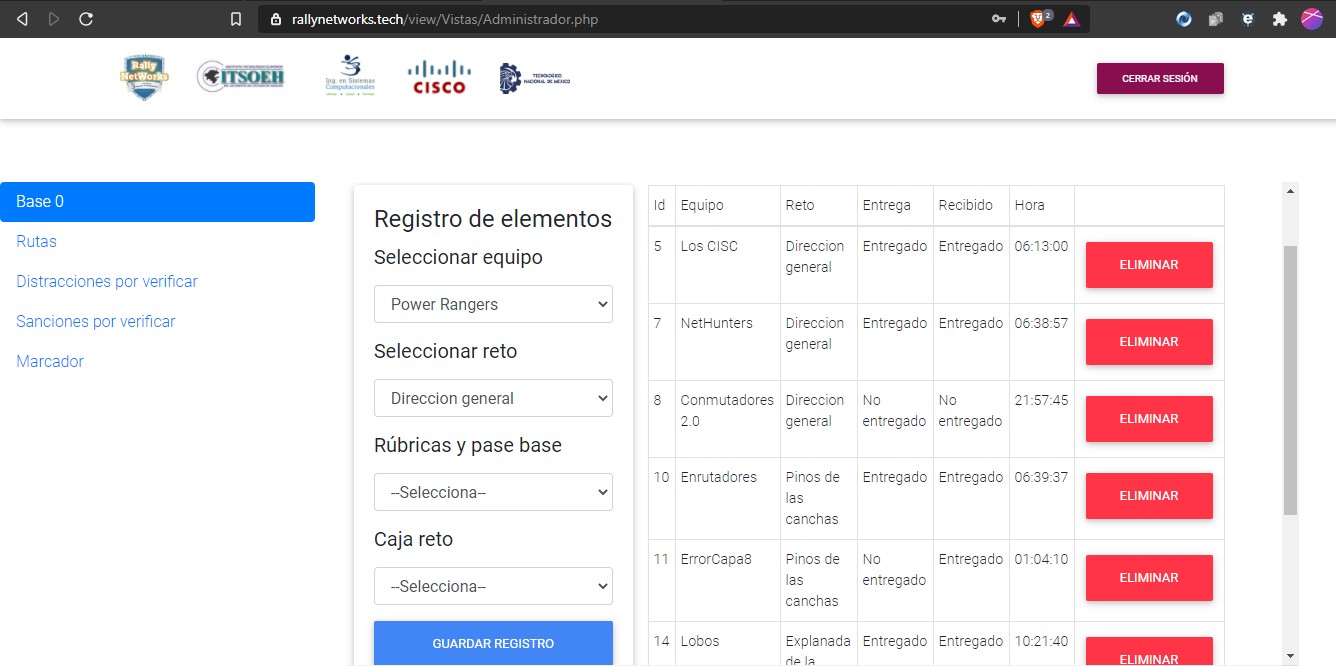Expand the Seleccionar reto dropdown
Screen dimensions: 1336x666
(x=493, y=398)
